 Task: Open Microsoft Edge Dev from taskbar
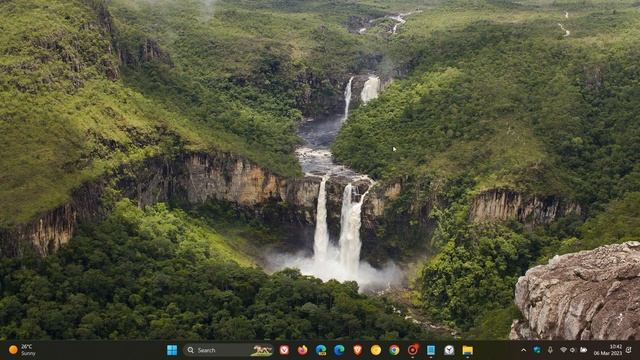tap(321, 350)
